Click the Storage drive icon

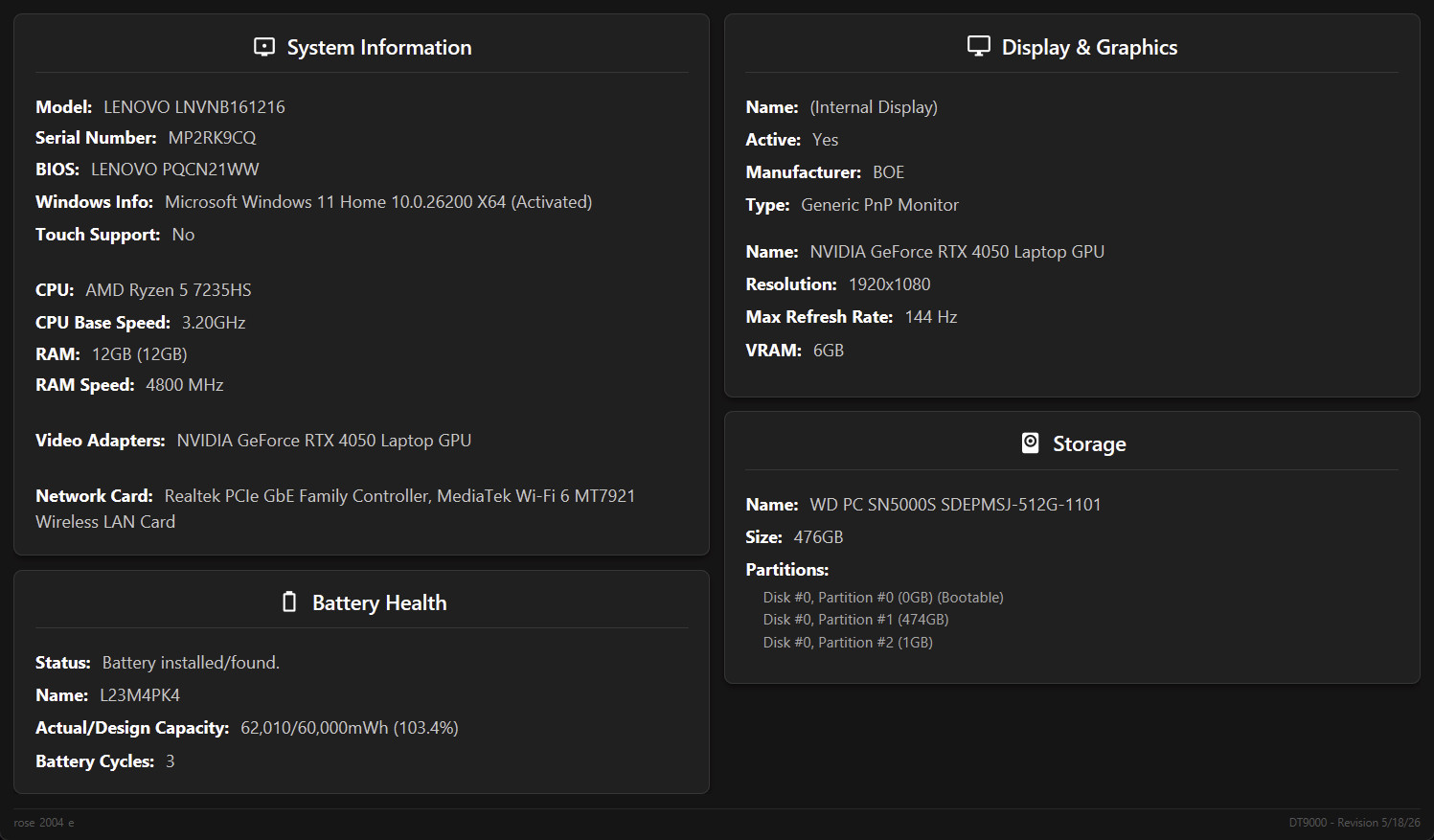pyautogui.click(x=1031, y=443)
